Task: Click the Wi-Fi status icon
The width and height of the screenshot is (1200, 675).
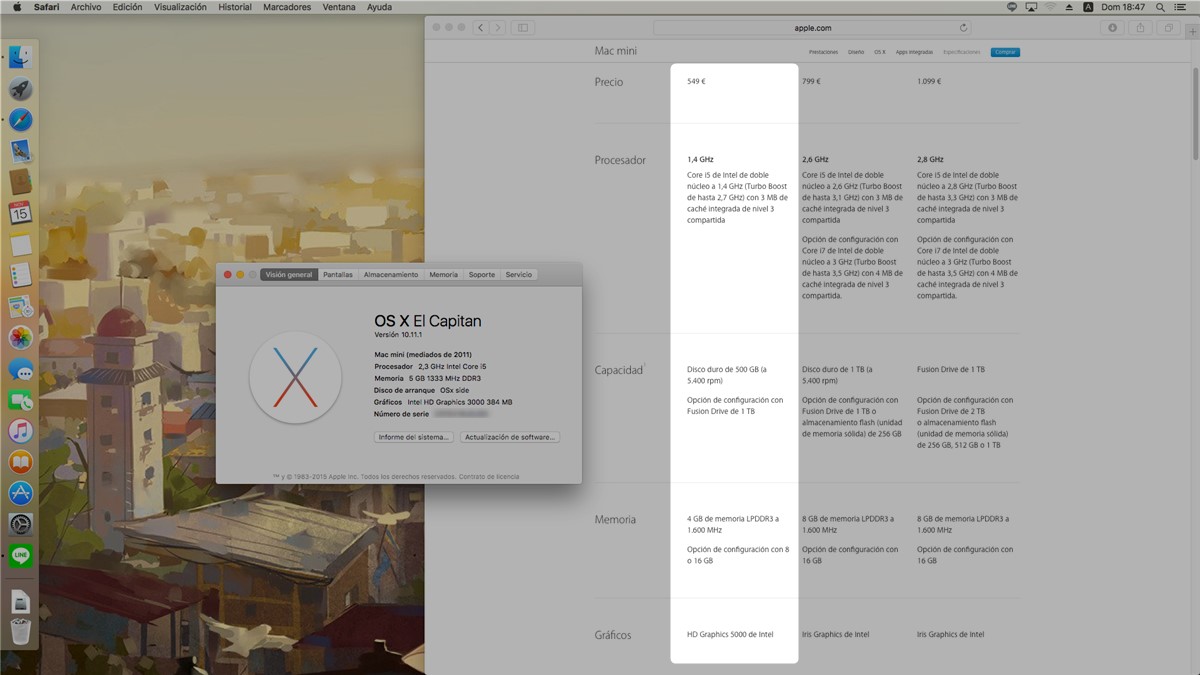Action: point(1050,7)
